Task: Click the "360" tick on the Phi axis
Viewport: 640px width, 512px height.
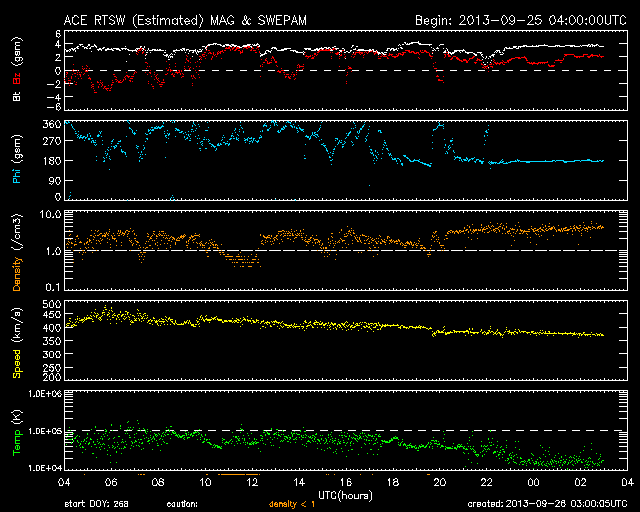Action: (x=52, y=124)
